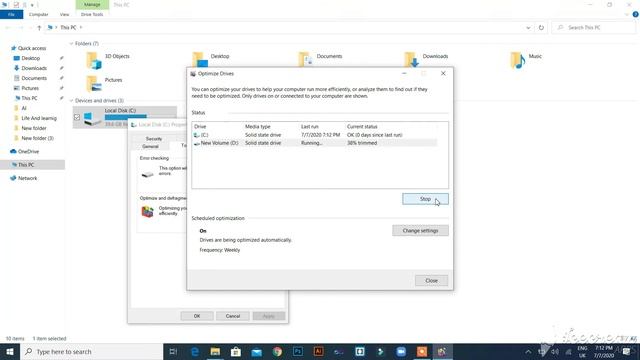640x360 pixels.
Task: Open the volume control in system tray
Action: point(555,351)
